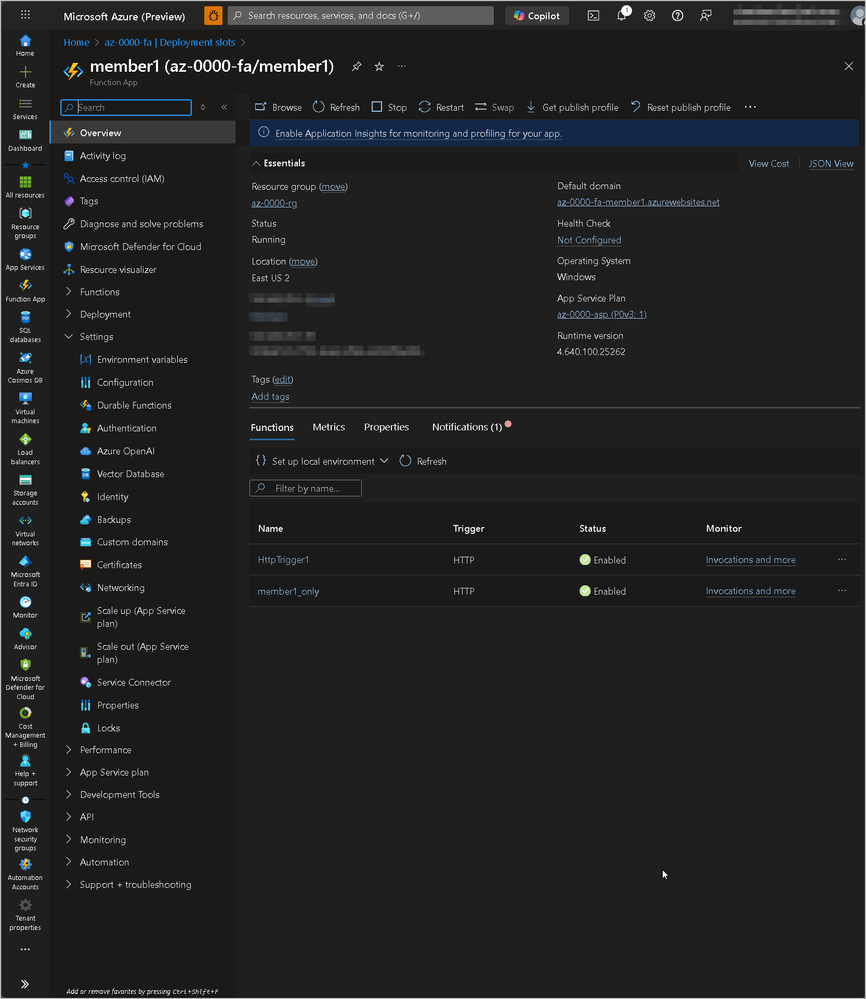866x999 pixels.
Task: Open All resources in favorites bar
Action: click(25, 187)
